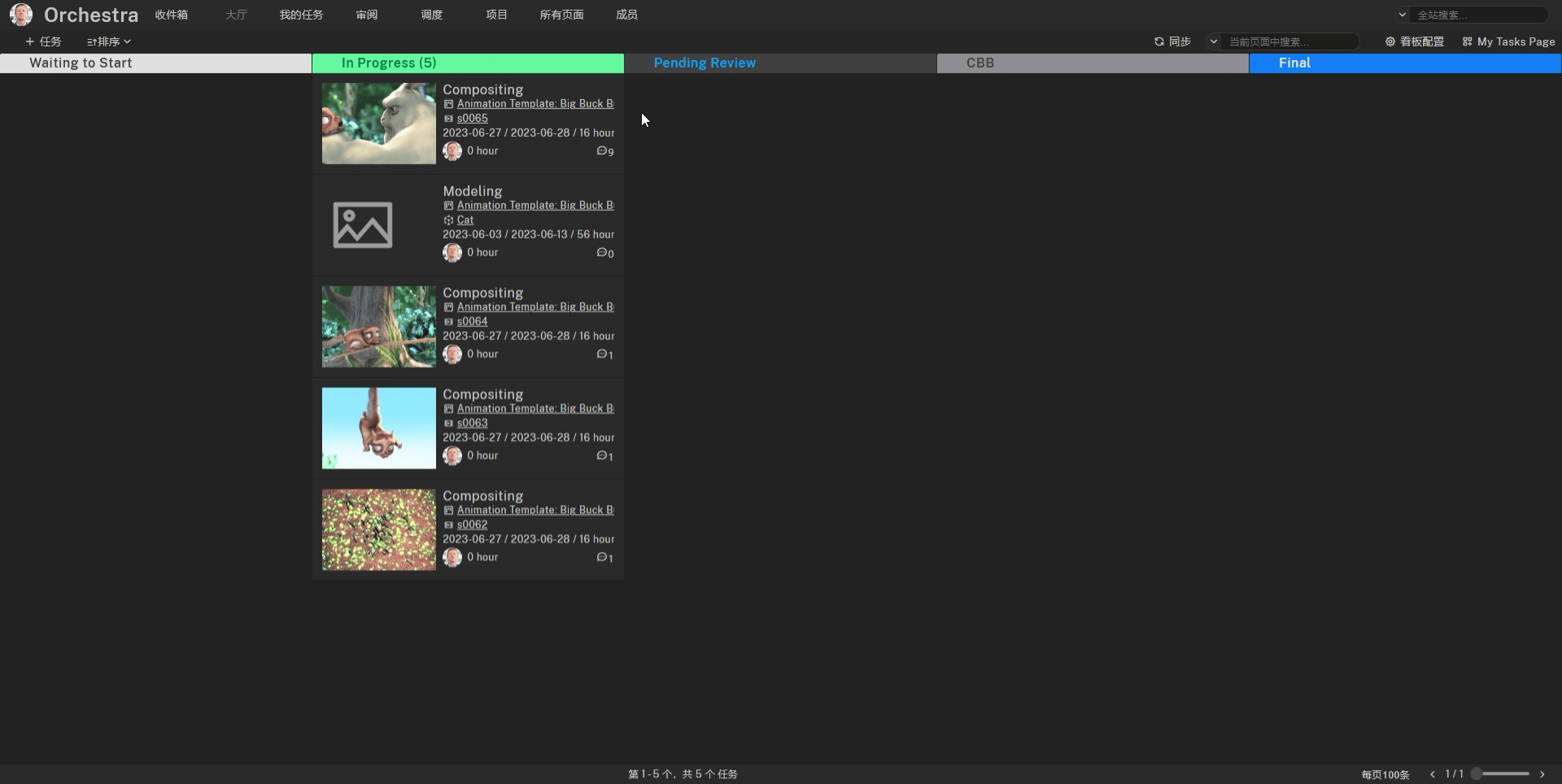Select the Final column header

pos(1405,63)
